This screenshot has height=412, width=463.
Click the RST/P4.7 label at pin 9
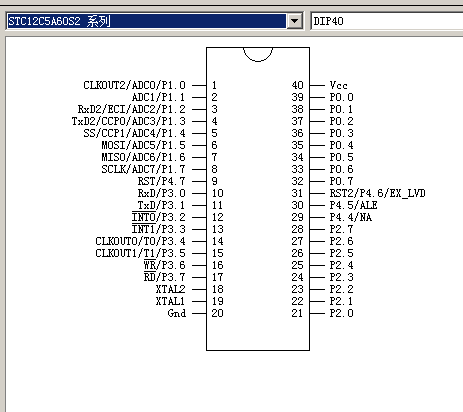tap(162, 181)
